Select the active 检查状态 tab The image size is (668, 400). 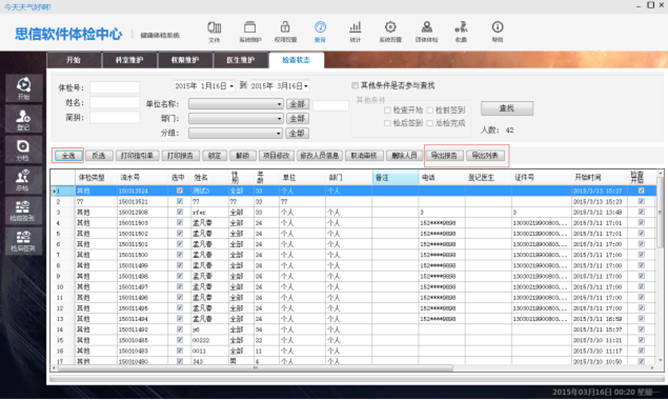tap(297, 60)
